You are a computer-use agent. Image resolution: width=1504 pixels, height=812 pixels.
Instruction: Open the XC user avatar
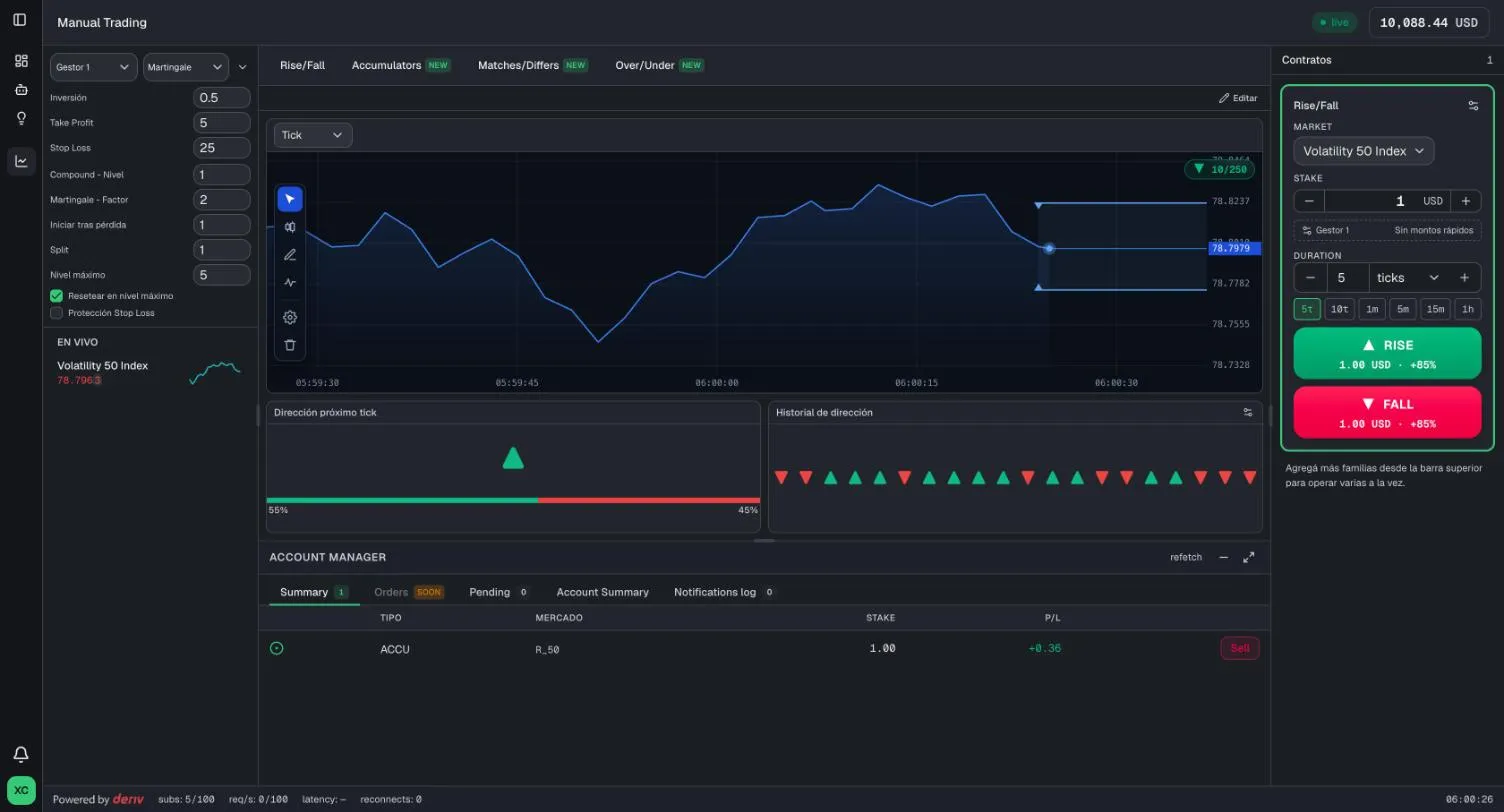[x=21, y=790]
